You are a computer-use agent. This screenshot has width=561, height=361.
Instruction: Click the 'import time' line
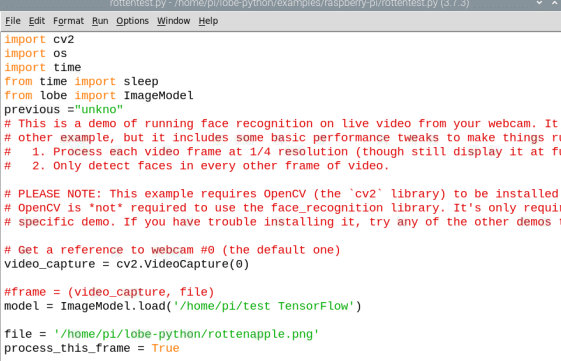tap(43, 67)
